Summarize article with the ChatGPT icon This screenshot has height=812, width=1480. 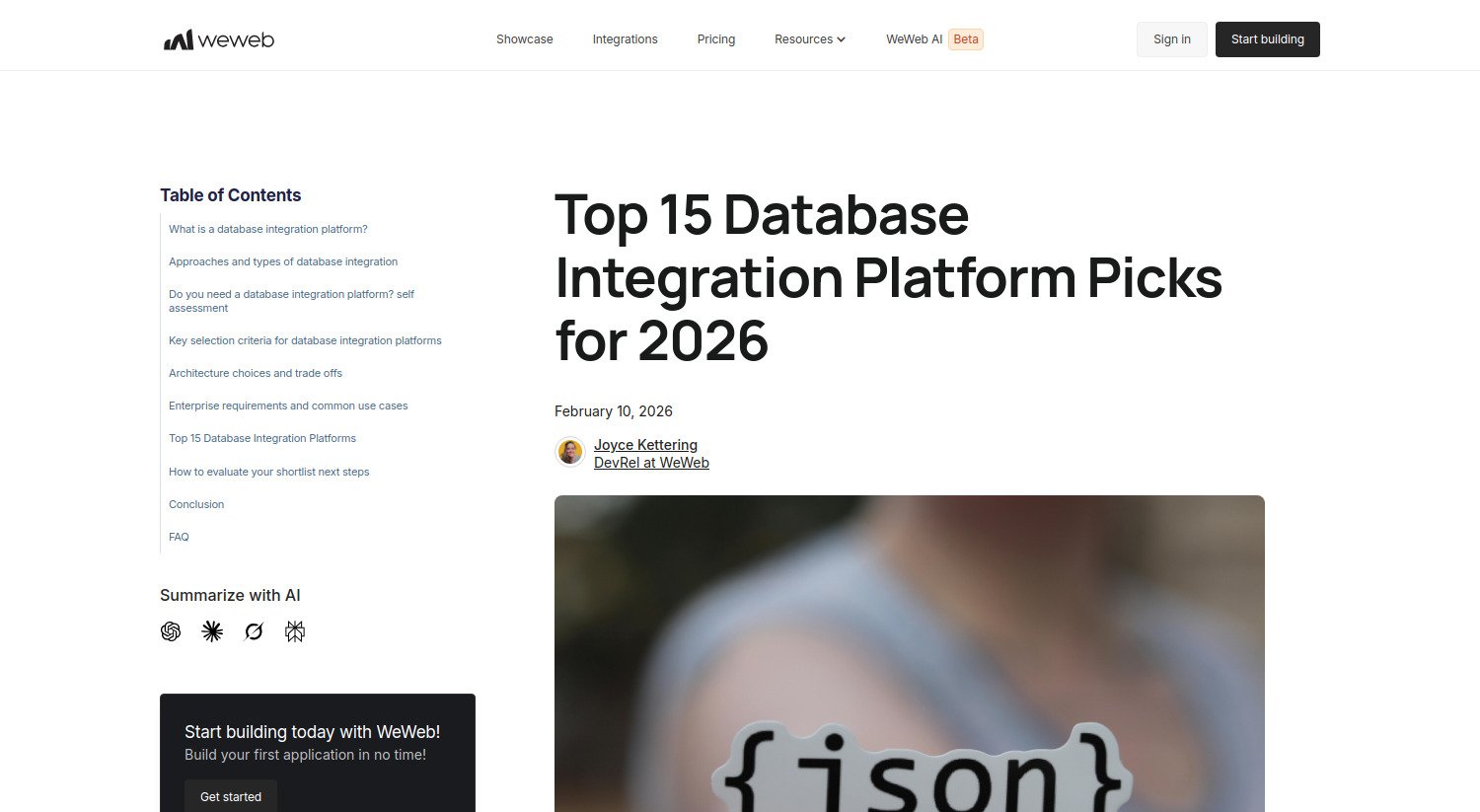(171, 631)
